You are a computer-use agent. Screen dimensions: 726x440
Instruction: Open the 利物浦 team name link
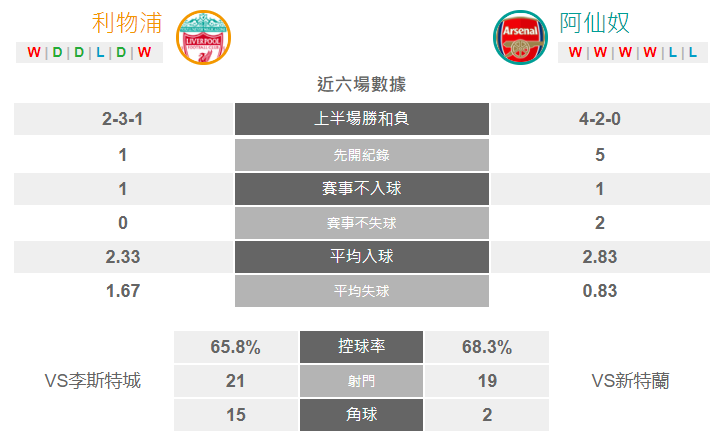(127, 23)
